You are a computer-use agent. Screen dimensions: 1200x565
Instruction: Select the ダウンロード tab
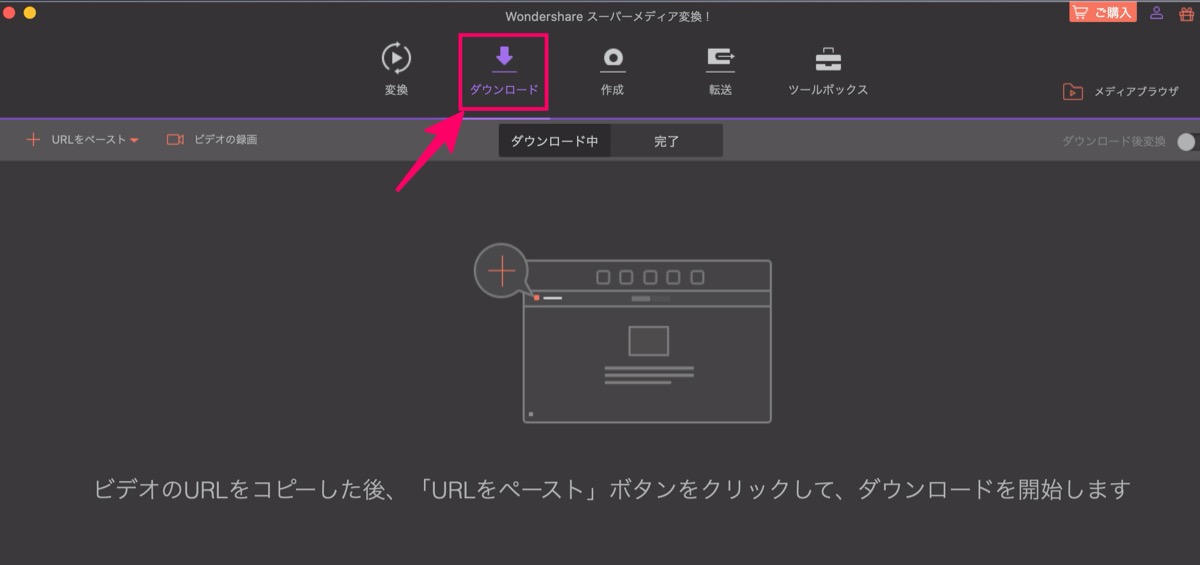coord(504,70)
